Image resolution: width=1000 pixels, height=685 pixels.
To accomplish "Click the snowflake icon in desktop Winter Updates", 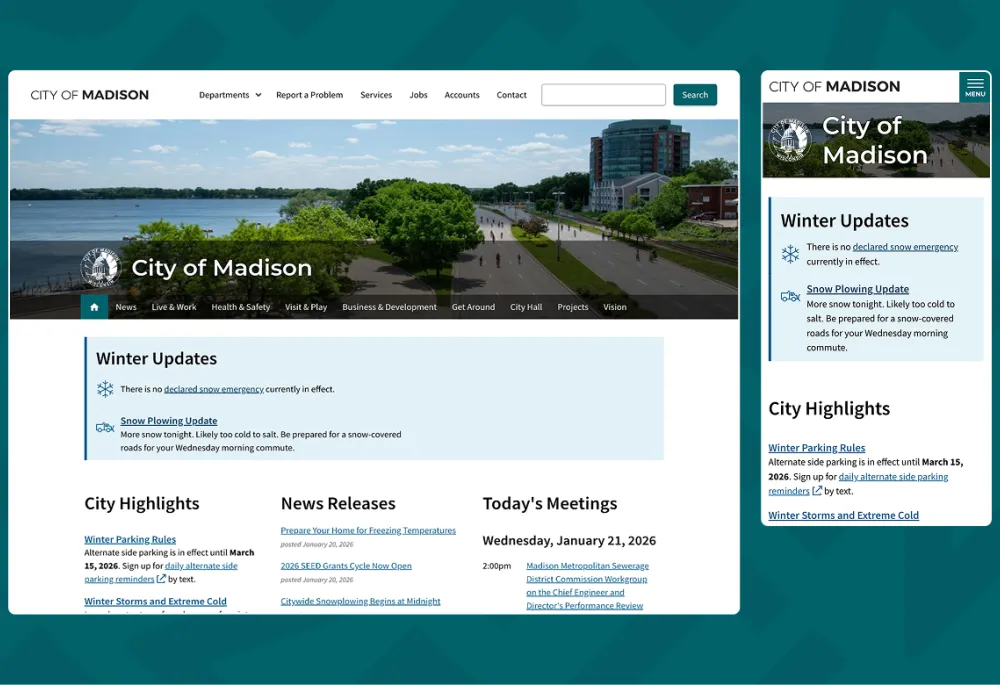I will [x=105, y=388].
